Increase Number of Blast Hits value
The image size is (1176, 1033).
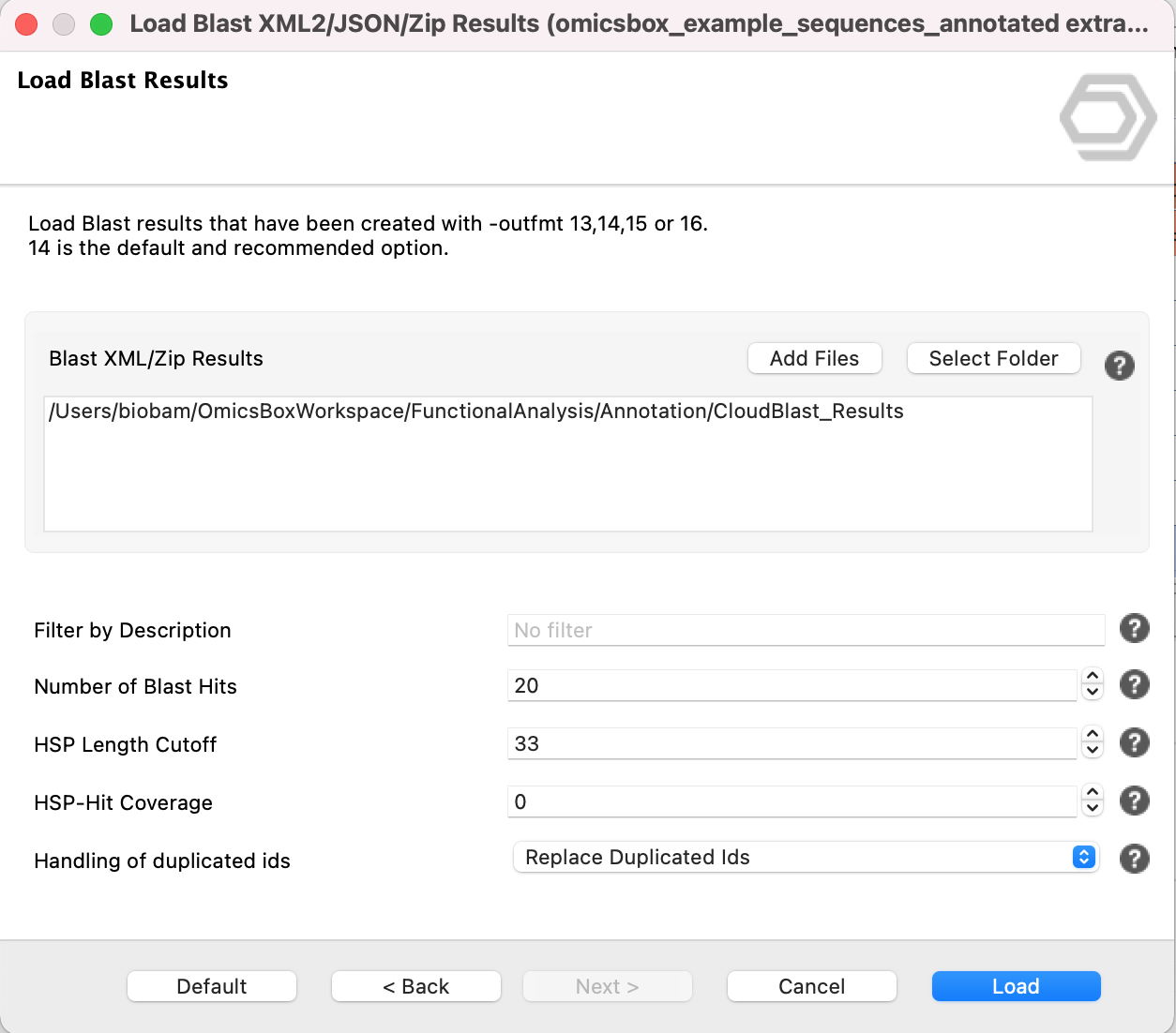click(x=1092, y=677)
